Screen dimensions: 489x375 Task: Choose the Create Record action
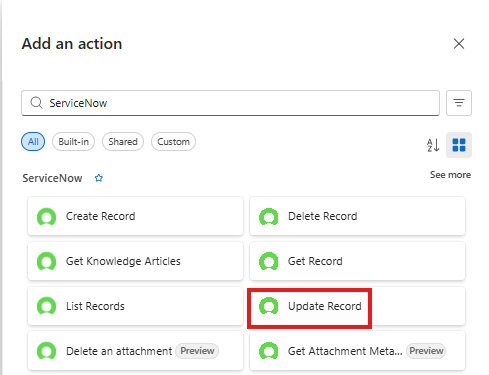click(135, 216)
